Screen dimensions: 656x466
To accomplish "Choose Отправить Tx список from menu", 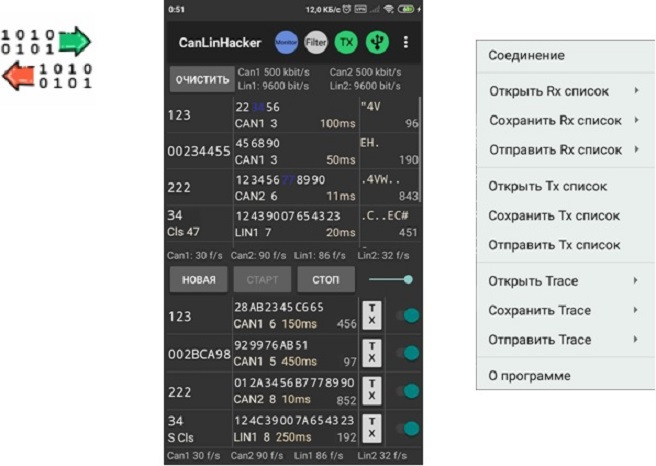I will click(566, 245).
